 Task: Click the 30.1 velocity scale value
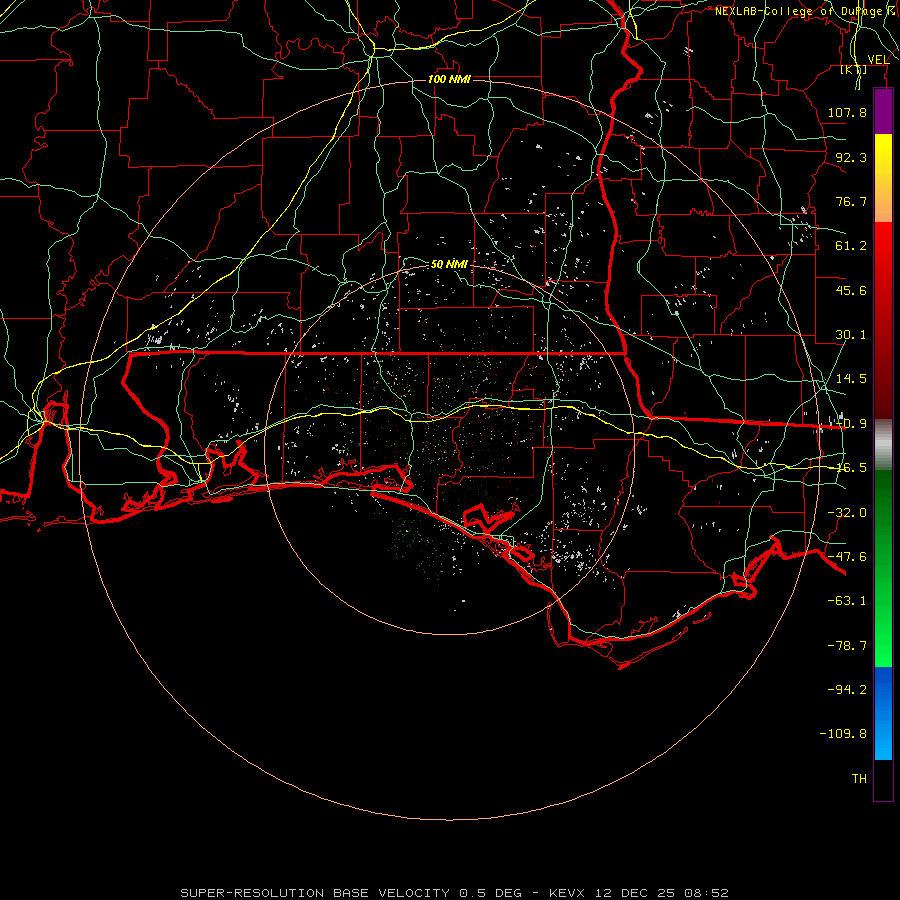pyautogui.click(x=851, y=335)
